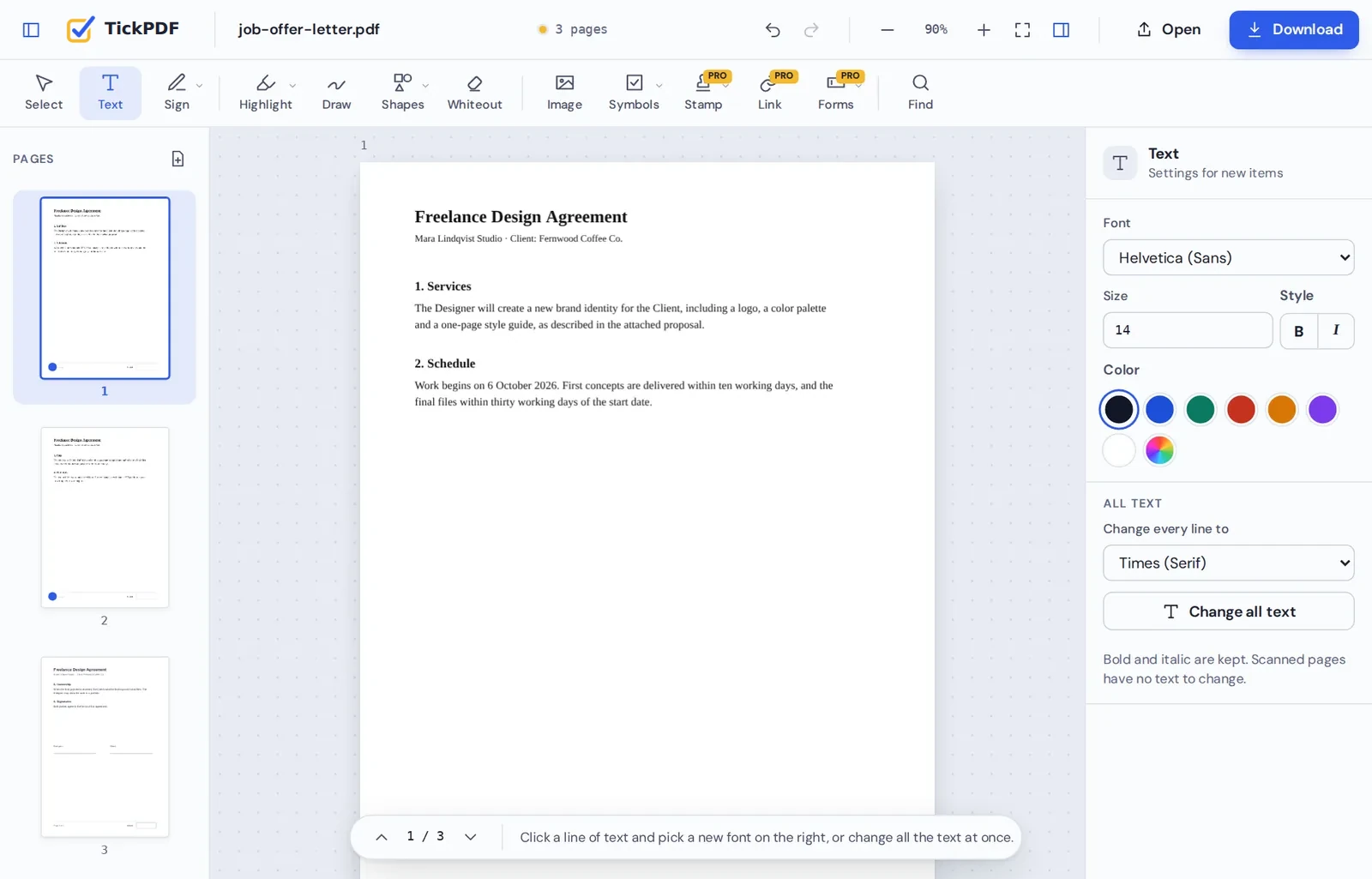Image resolution: width=1372 pixels, height=879 pixels.
Task: Insert an Image with the Image tool
Action: (564, 93)
